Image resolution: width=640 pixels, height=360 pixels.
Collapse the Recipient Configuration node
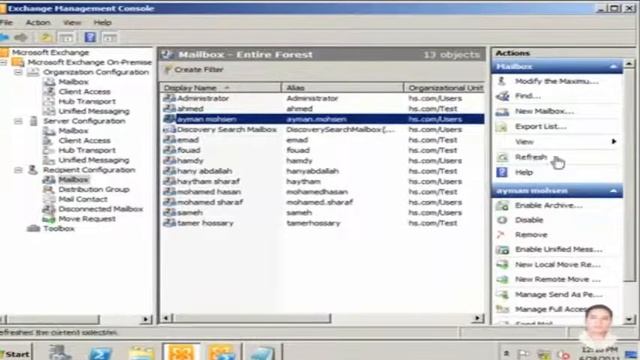(x=18, y=170)
